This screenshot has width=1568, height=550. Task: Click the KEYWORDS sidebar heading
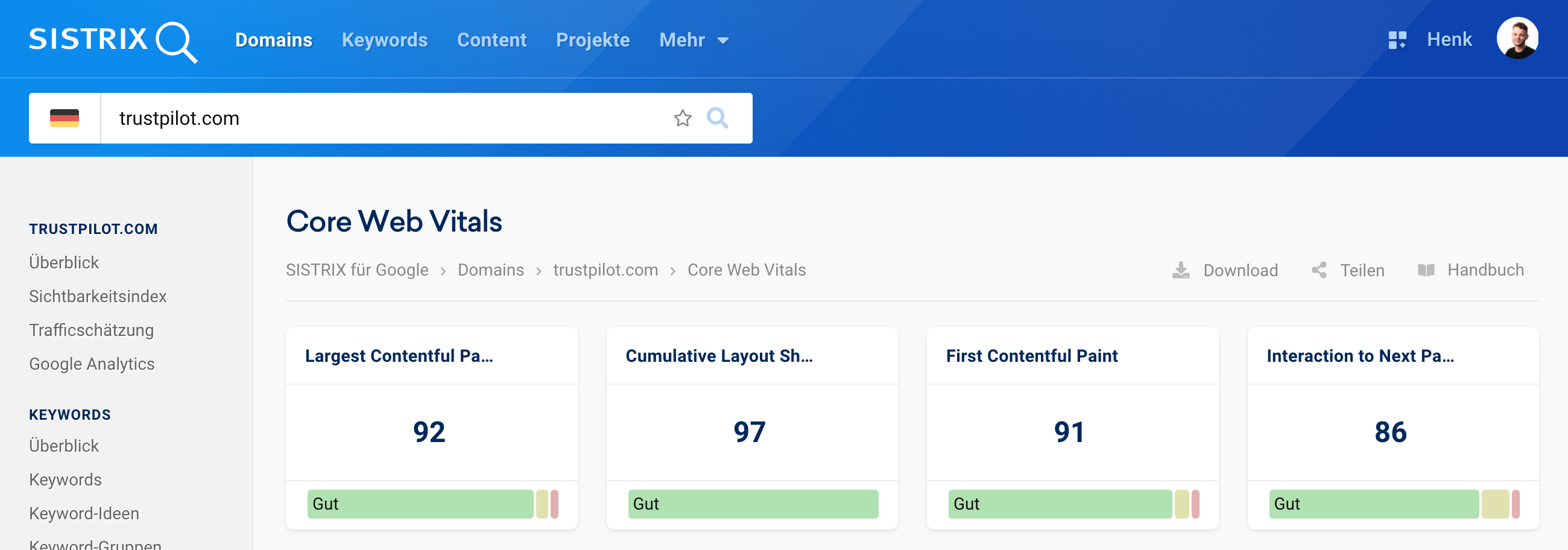(70, 415)
